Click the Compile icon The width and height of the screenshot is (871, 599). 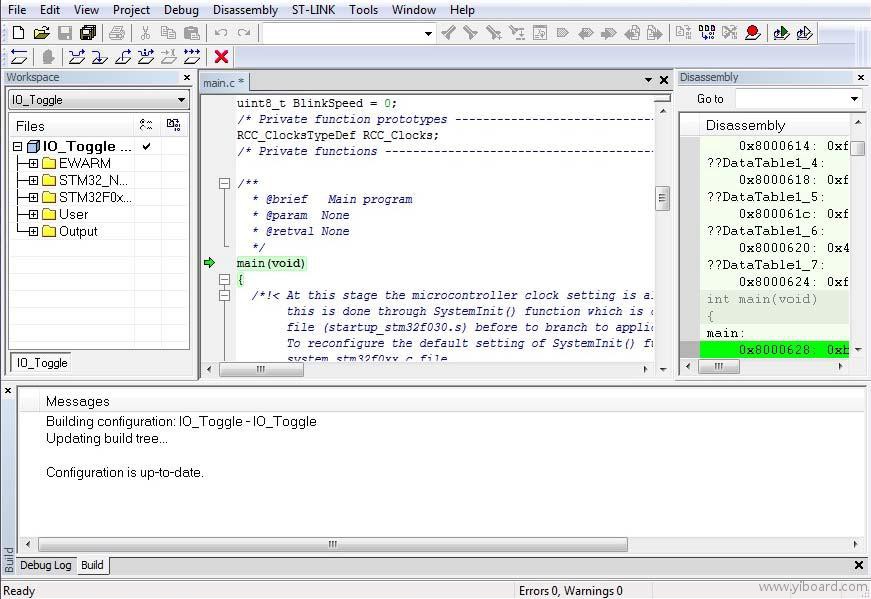coord(683,33)
